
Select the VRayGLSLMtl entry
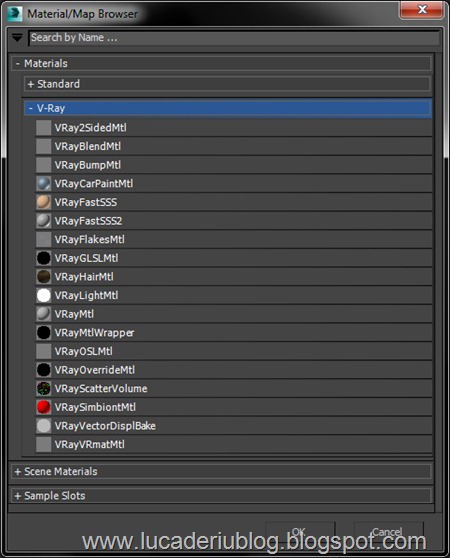click(x=234, y=258)
